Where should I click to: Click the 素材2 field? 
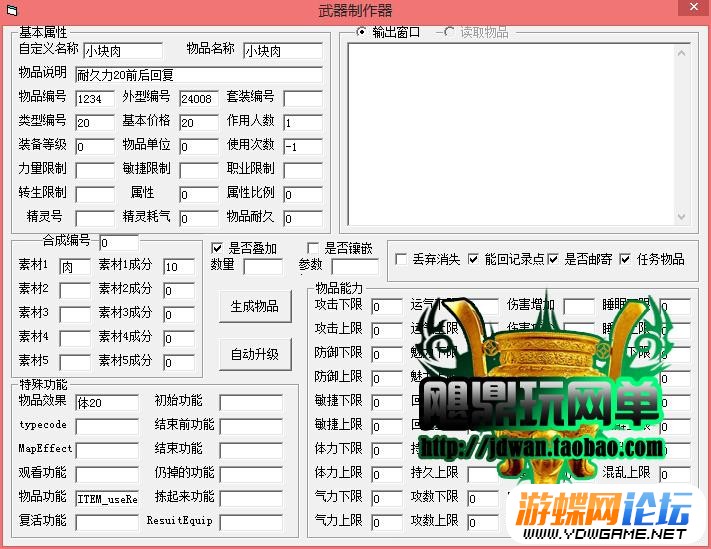(75, 291)
